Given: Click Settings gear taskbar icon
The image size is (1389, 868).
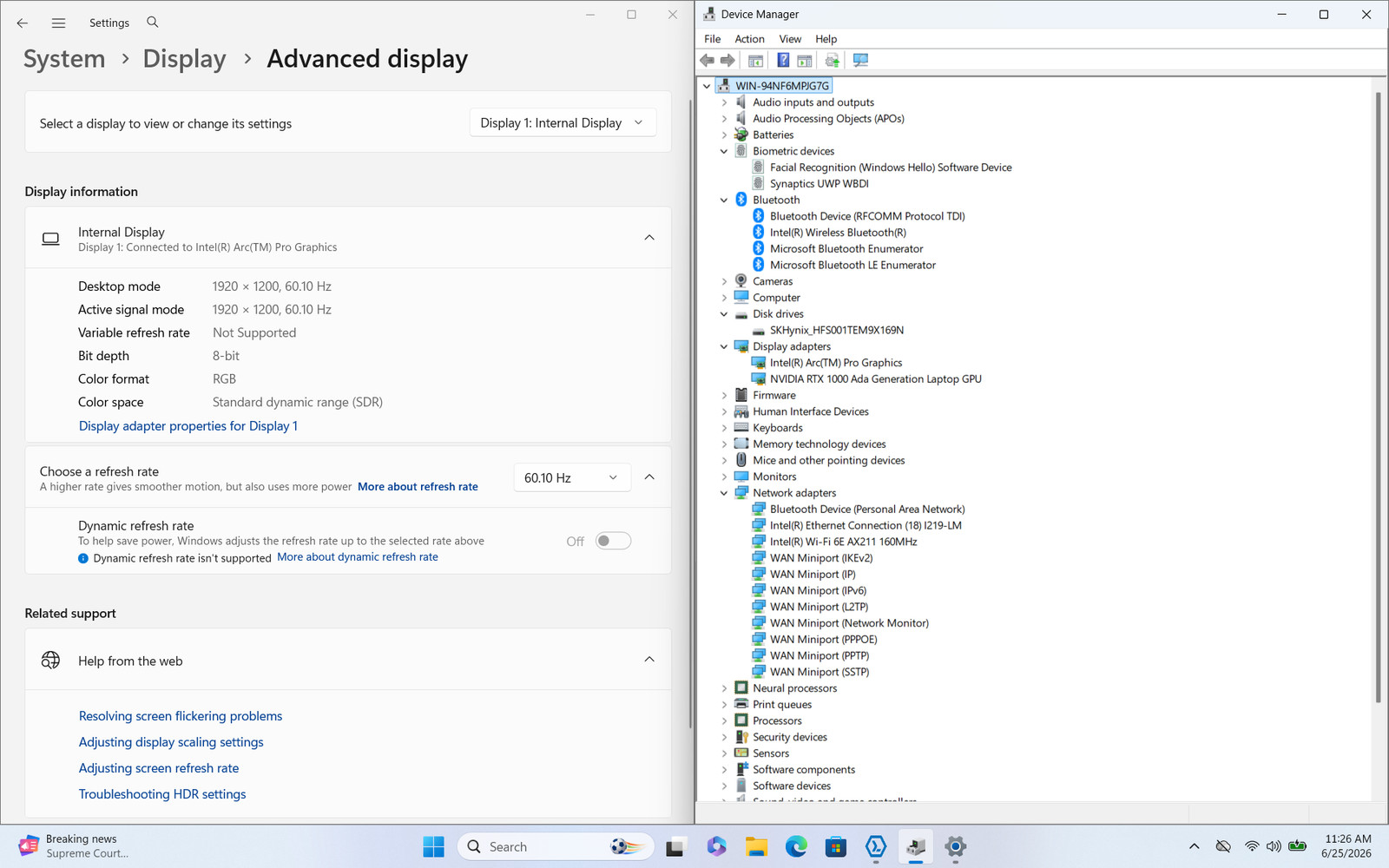Looking at the screenshot, I should (x=956, y=846).
